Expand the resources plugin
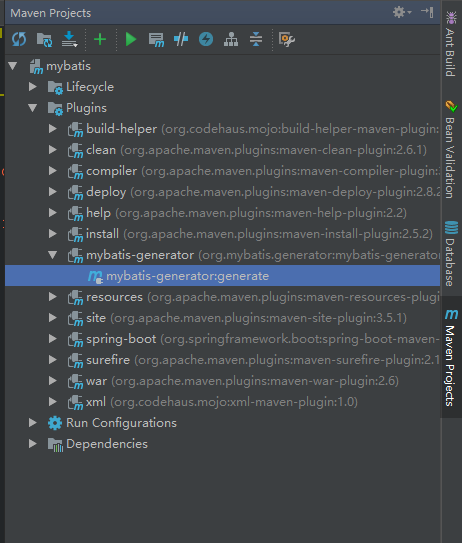This screenshot has width=462, height=543. point(53,297)
